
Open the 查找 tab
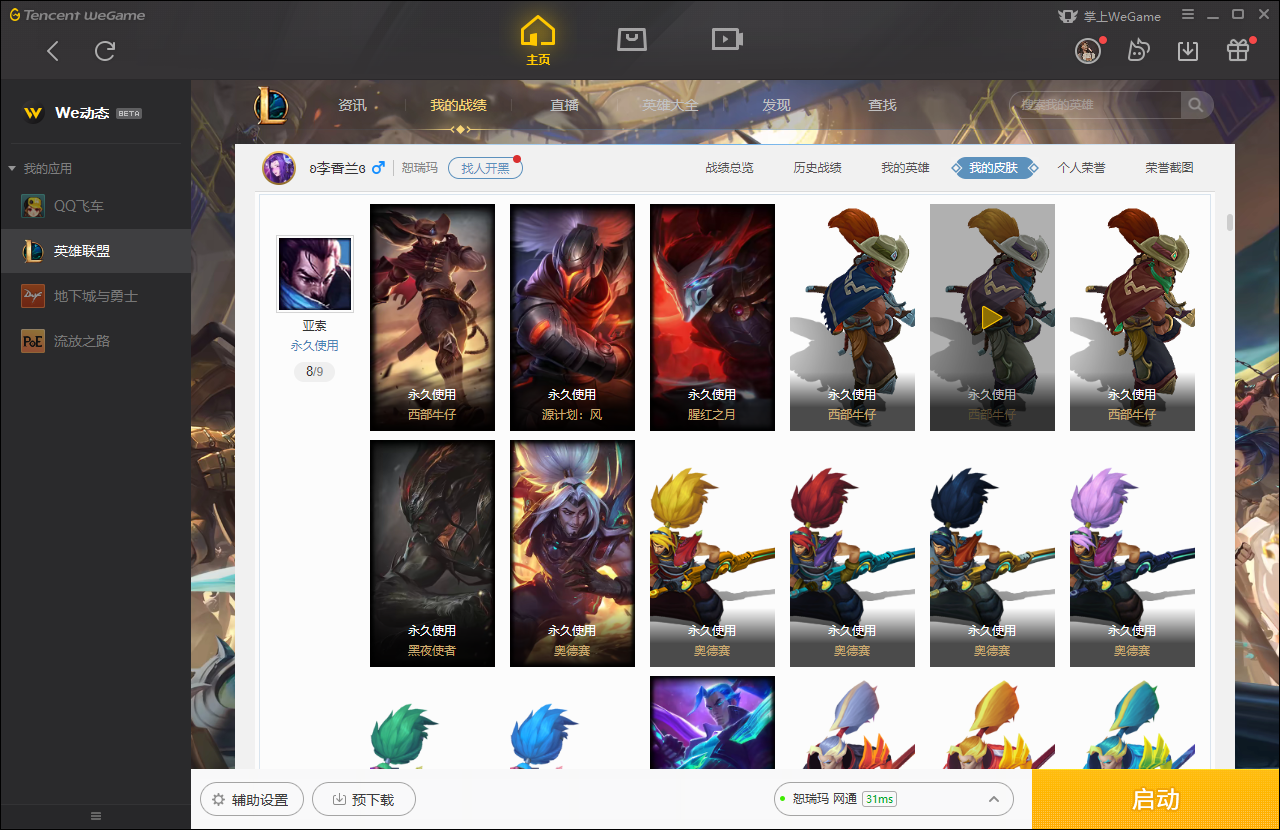[883, 105]
